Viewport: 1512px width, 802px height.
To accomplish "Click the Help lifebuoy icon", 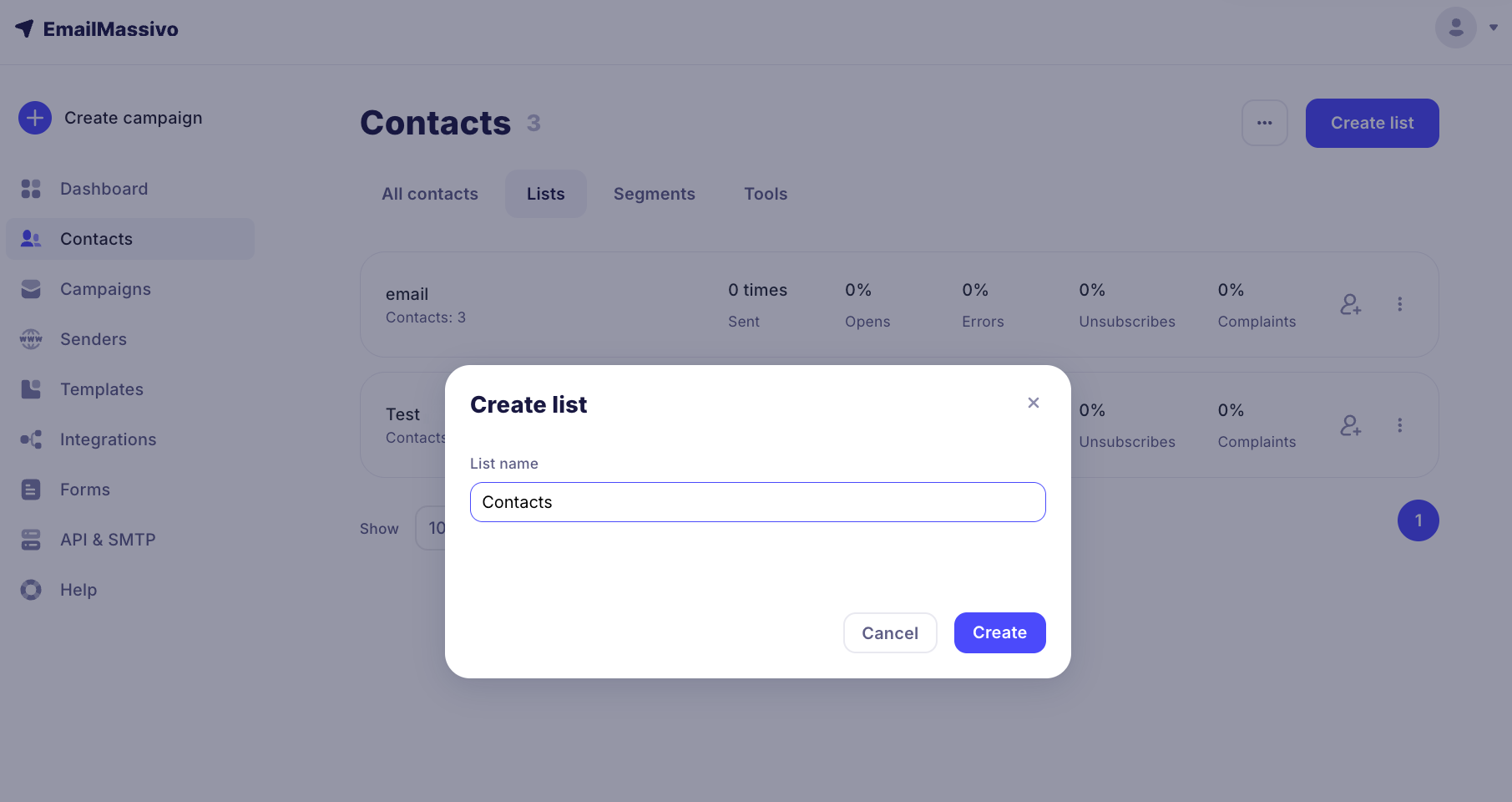I will [x=31, y=590].
